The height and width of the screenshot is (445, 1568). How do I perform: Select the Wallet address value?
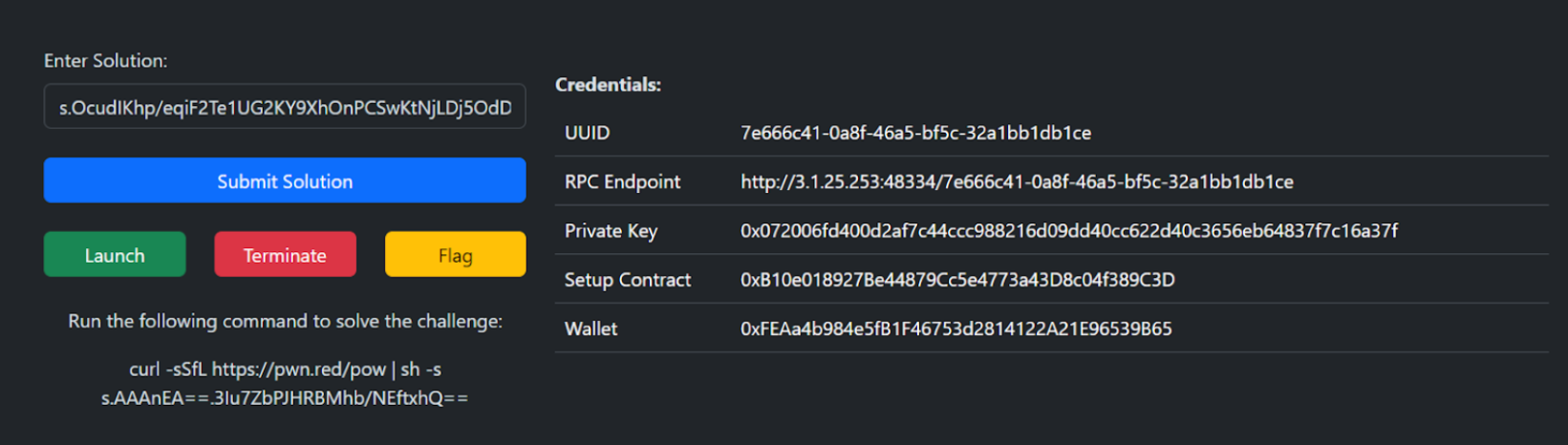(x=956, y=328)
